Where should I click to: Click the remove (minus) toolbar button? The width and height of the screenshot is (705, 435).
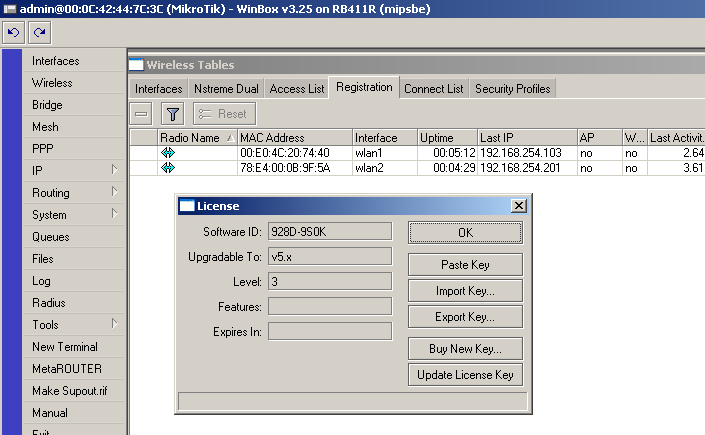pos(141,114)
